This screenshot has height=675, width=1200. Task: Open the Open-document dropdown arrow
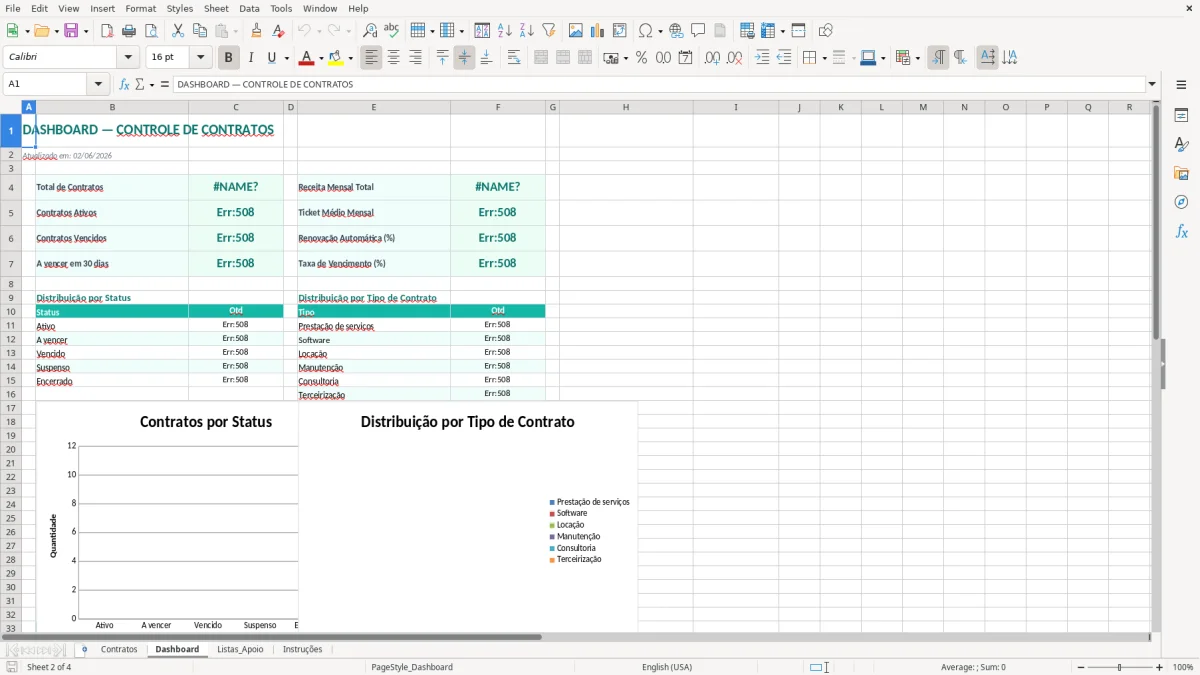(x=55, y=31)
